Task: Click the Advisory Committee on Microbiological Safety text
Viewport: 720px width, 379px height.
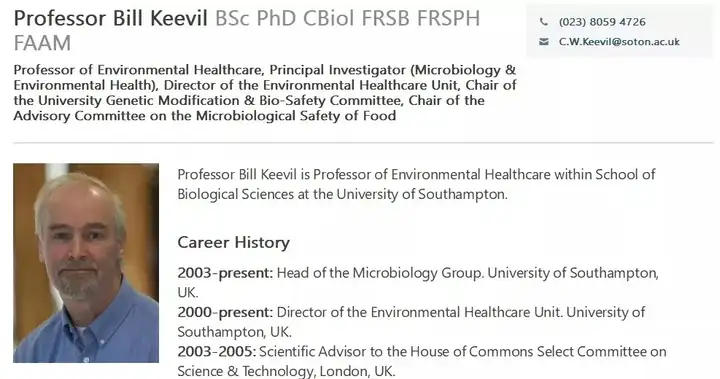Action: point(204,116)
